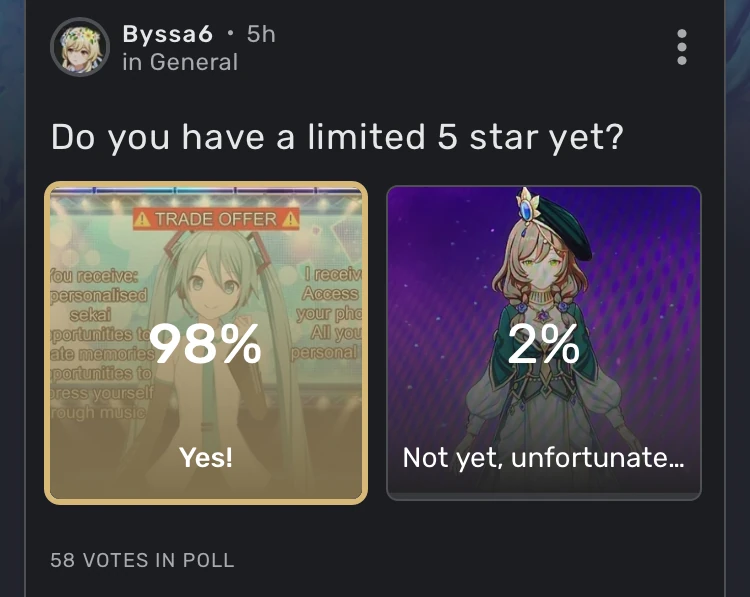Open the Byssa6 username profile link

click(167, 34)
